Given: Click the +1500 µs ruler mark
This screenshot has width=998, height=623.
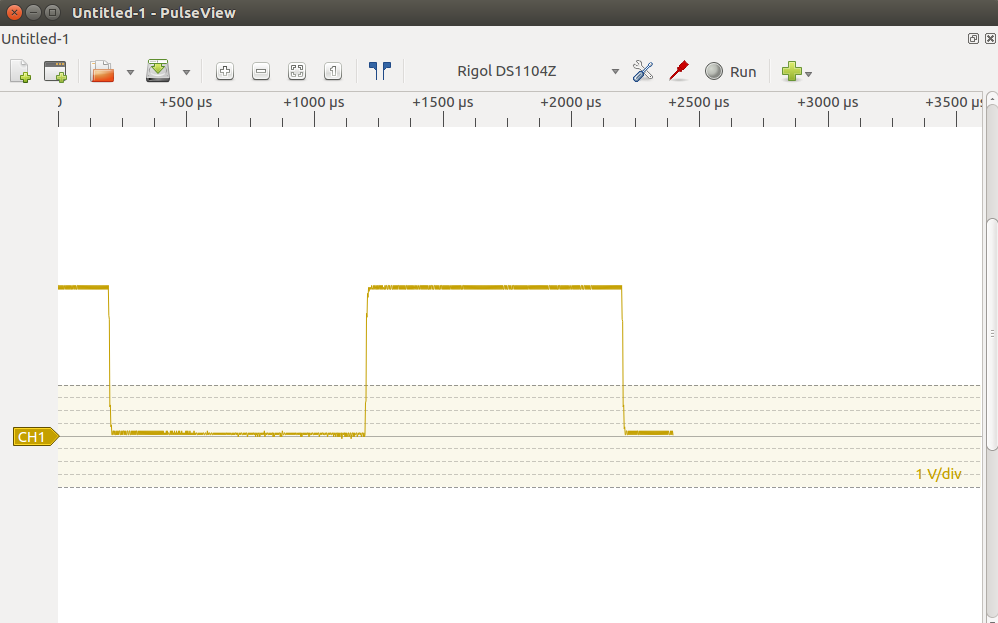Looking at the screenshot, I should [x=442, y=102].
